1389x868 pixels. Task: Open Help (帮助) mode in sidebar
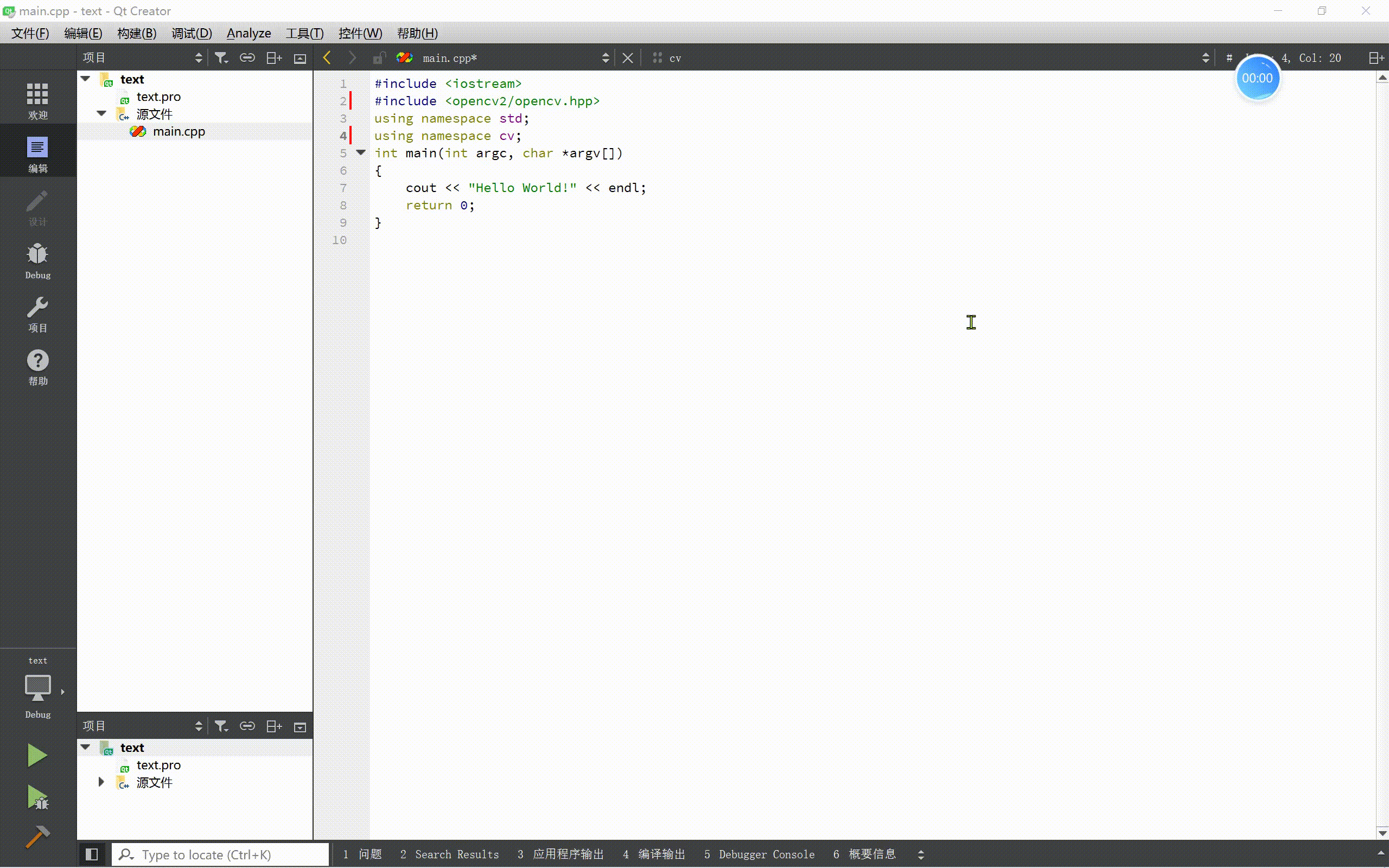click(37, 367)
